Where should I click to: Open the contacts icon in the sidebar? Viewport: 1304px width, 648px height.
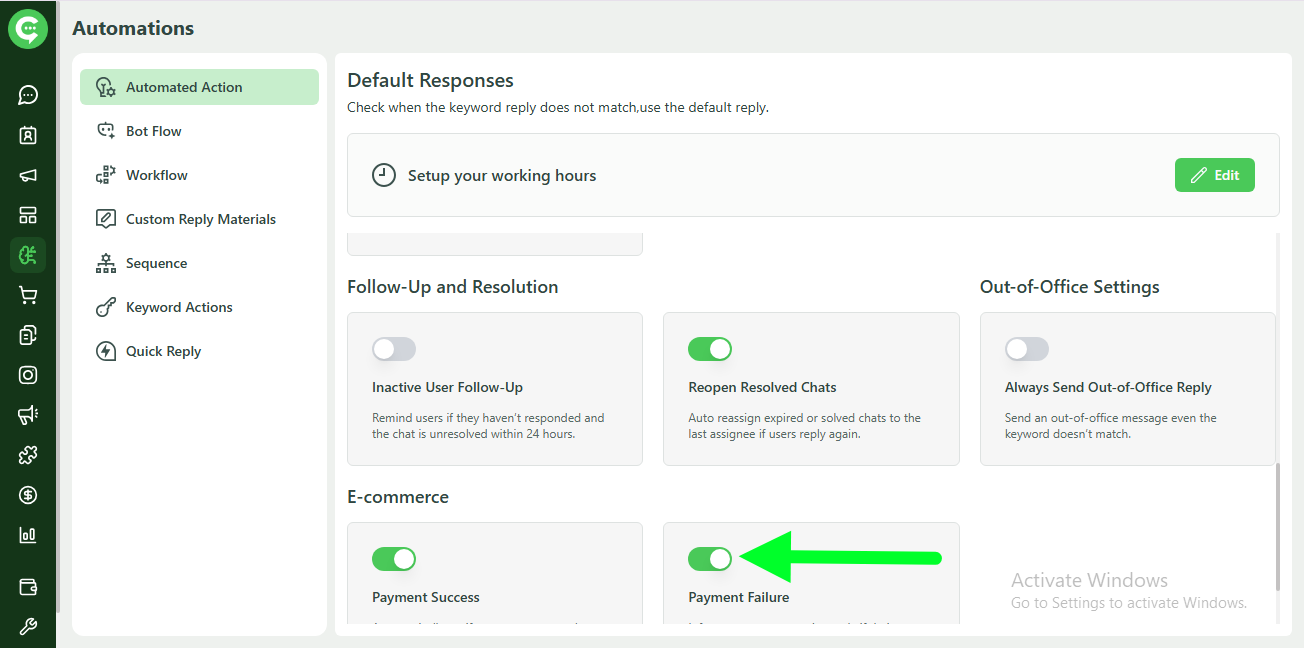tap(28, 135)
